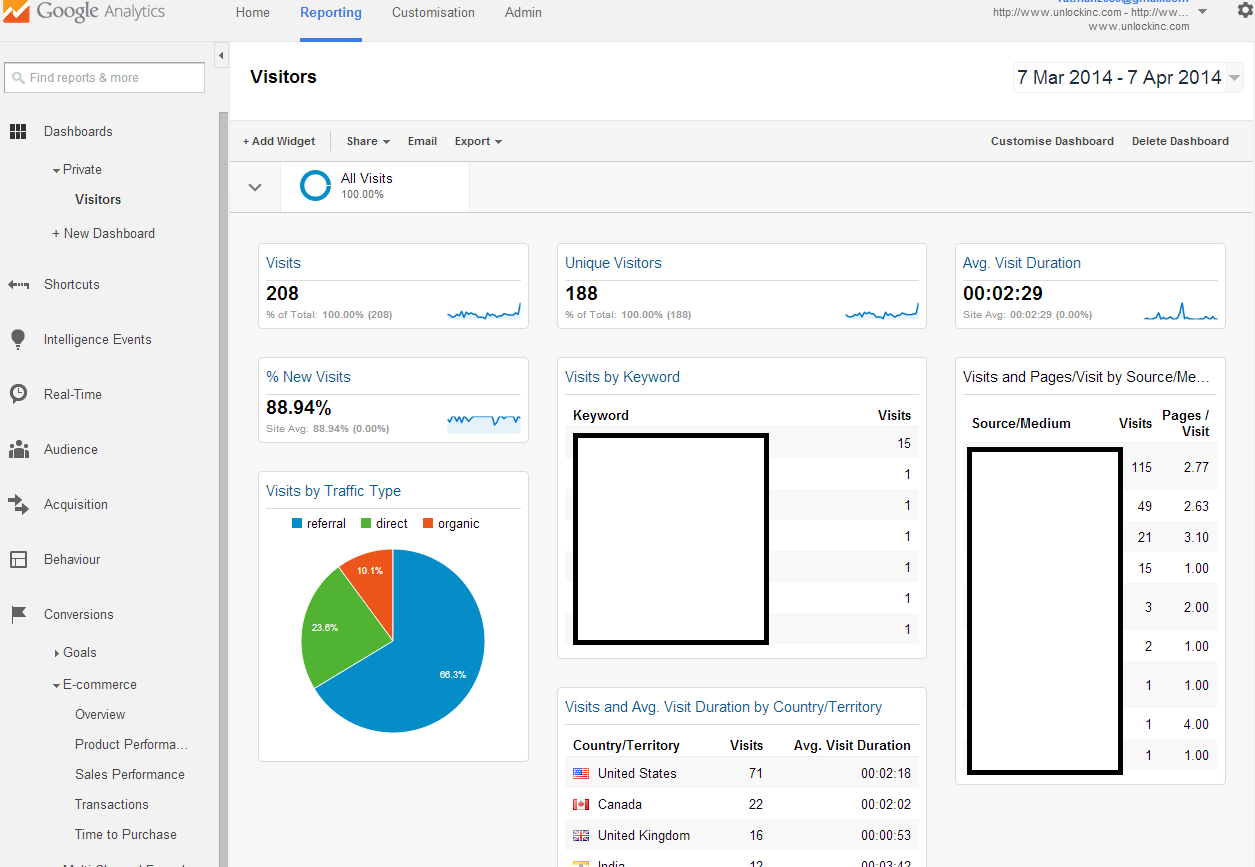Click the Conversions flag icon

(18, 614)
